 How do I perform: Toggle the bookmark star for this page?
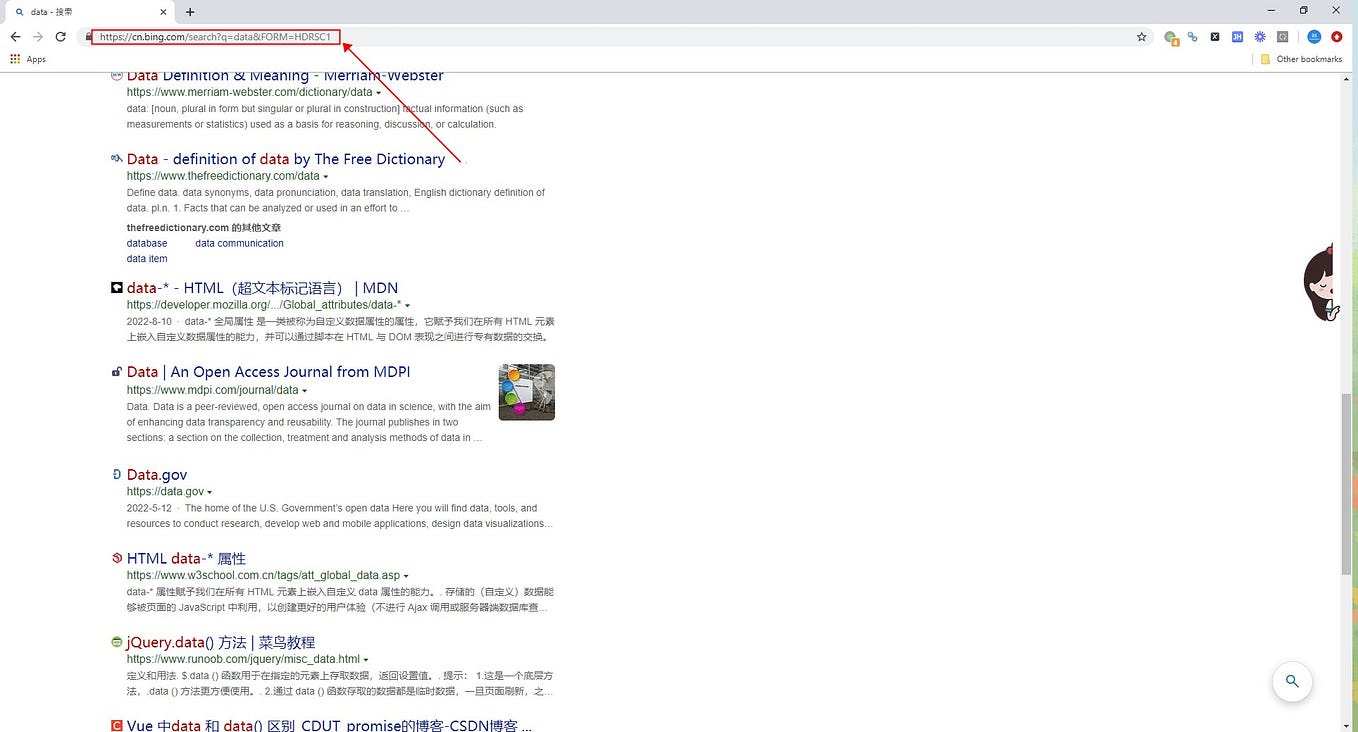[x=1141, y=36]
